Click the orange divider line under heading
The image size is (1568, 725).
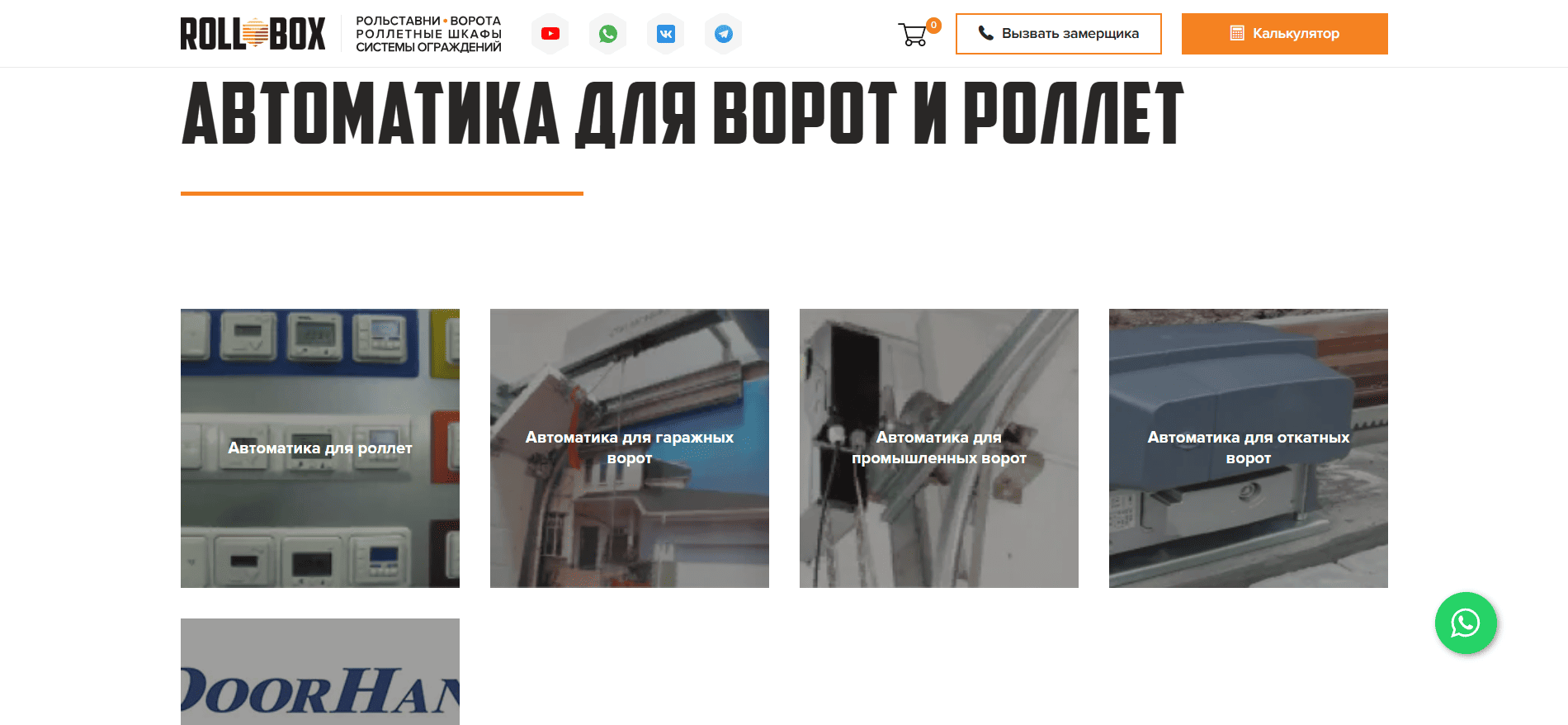coord(381,193)
